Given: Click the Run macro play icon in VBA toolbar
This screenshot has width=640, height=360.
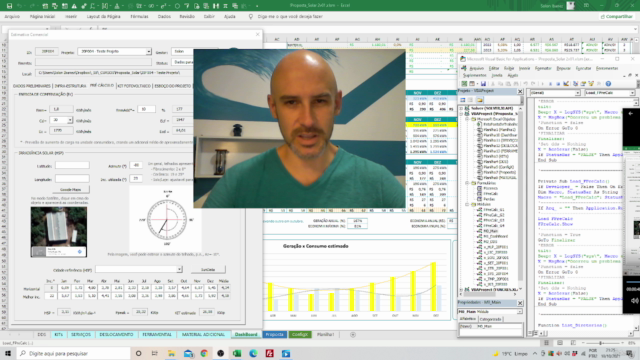Looking at the screenshot, I should click(543, 84).
